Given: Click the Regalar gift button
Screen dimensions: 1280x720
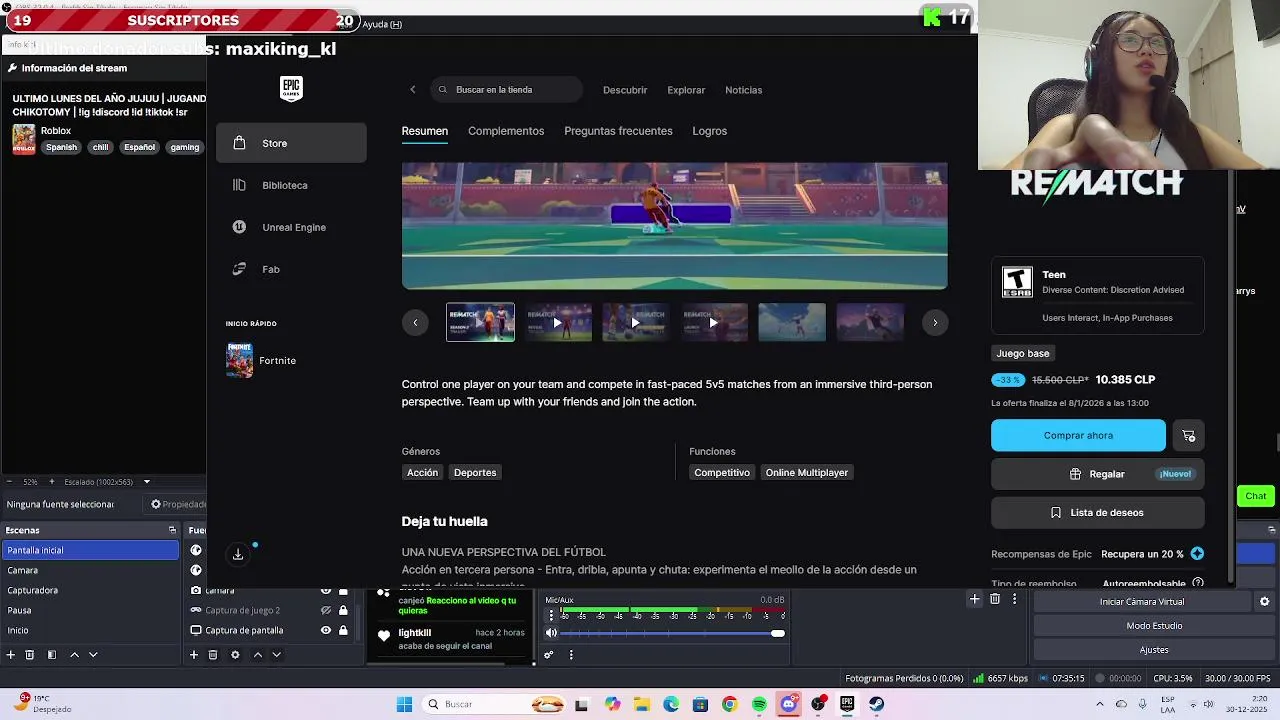Looking at the screenshot, I should tap(1098, 474).
